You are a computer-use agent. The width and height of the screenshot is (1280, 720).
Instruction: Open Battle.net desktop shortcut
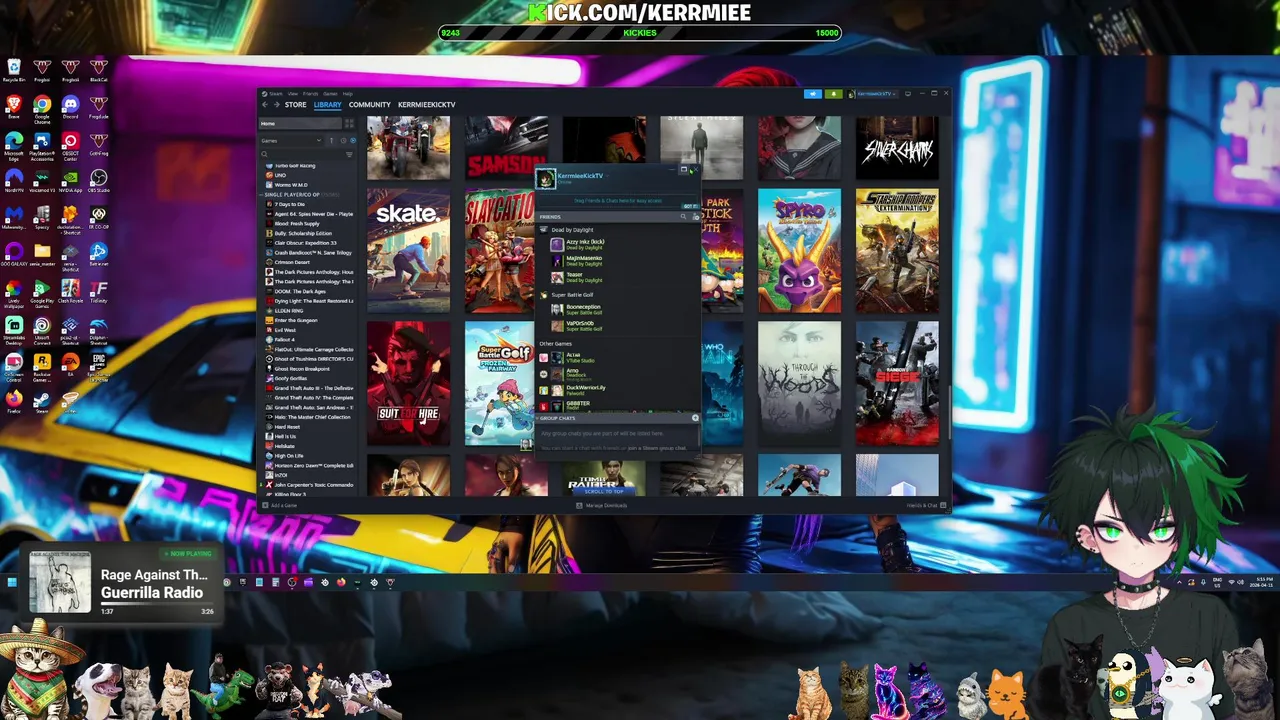point(99,255)
